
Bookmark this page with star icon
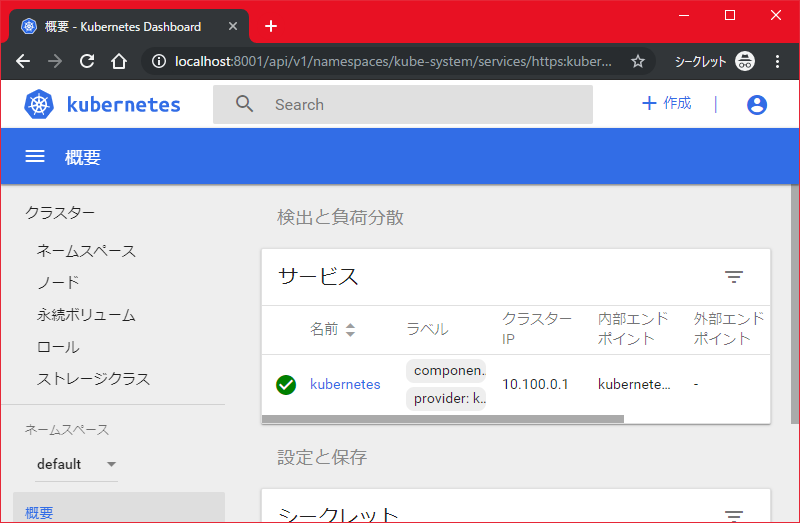[637, 62]
